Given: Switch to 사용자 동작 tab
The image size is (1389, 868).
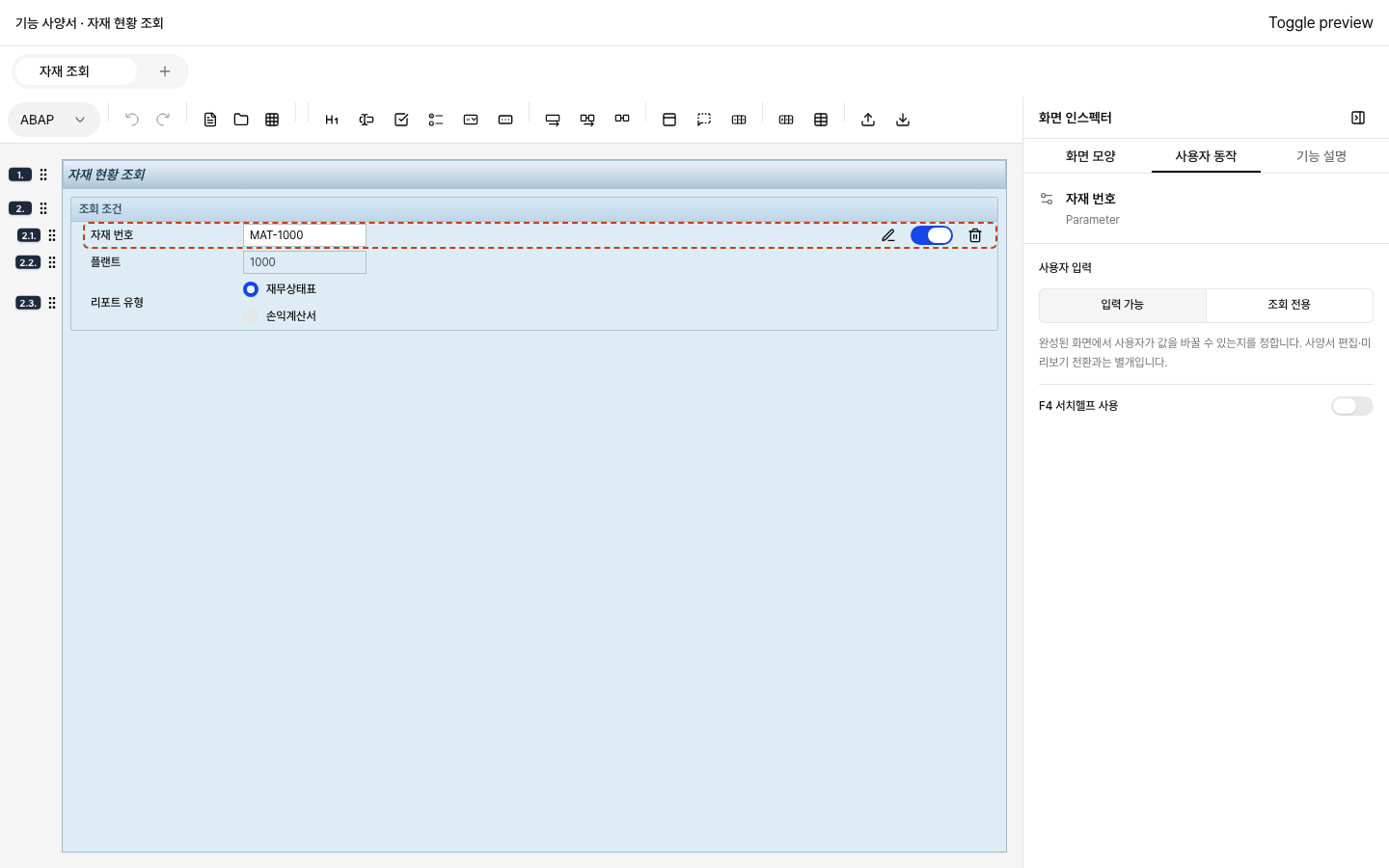Looking at the screenshot, I should pyautogui.click(x=1206, y=156).
